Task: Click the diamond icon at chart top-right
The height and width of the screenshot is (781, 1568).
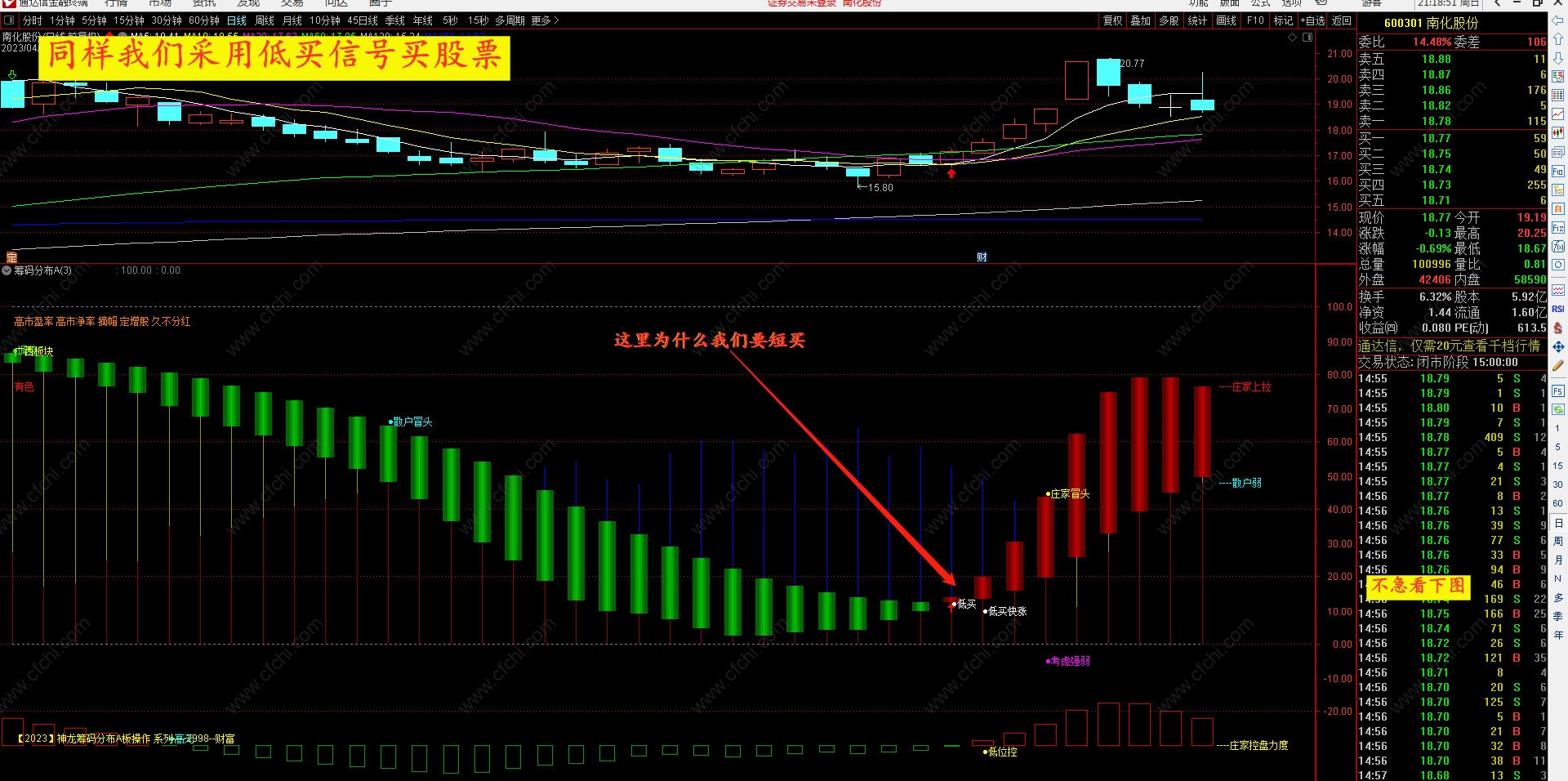Action: [1292, 37]
